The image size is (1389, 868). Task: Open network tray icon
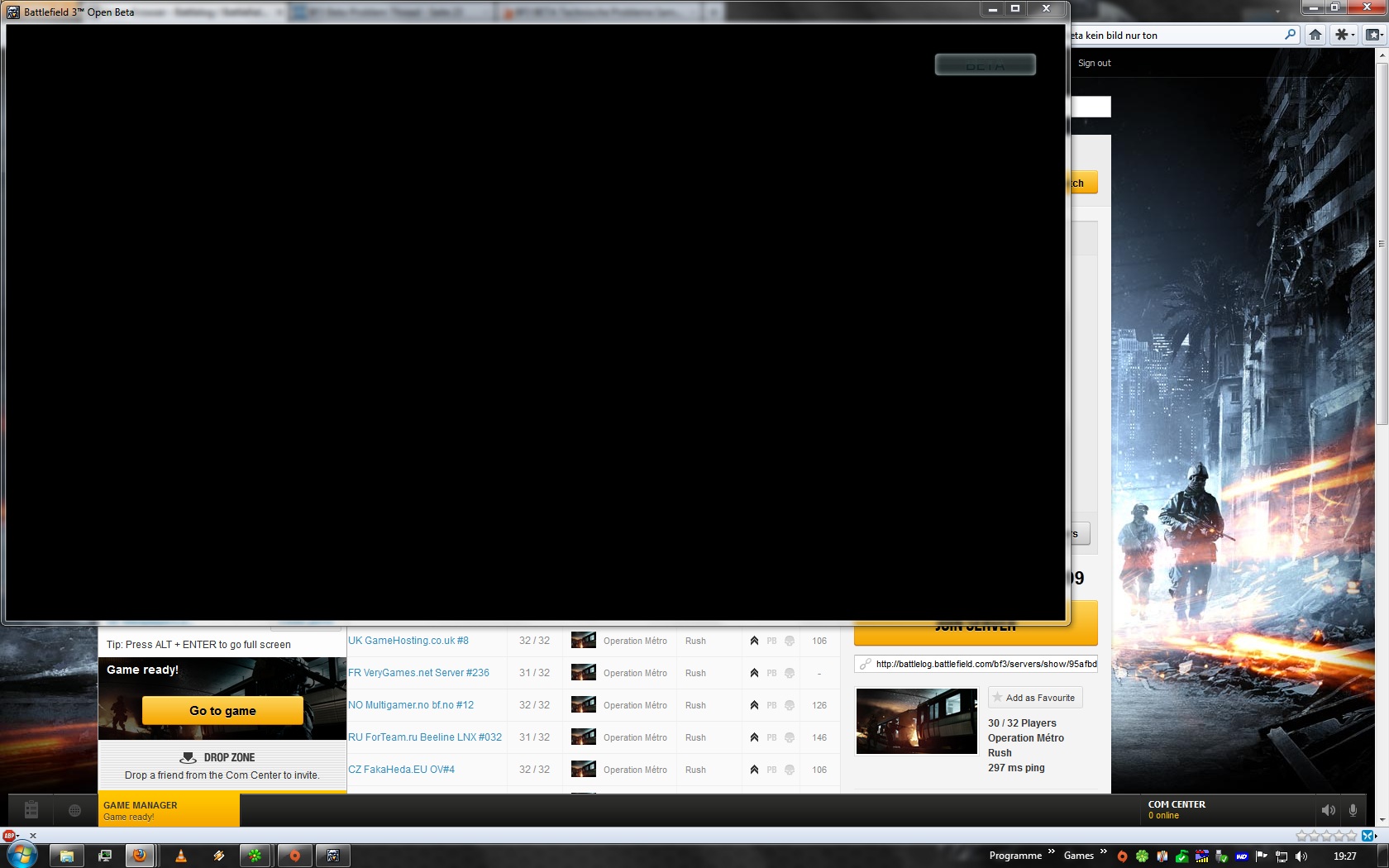click(1282, 856)
